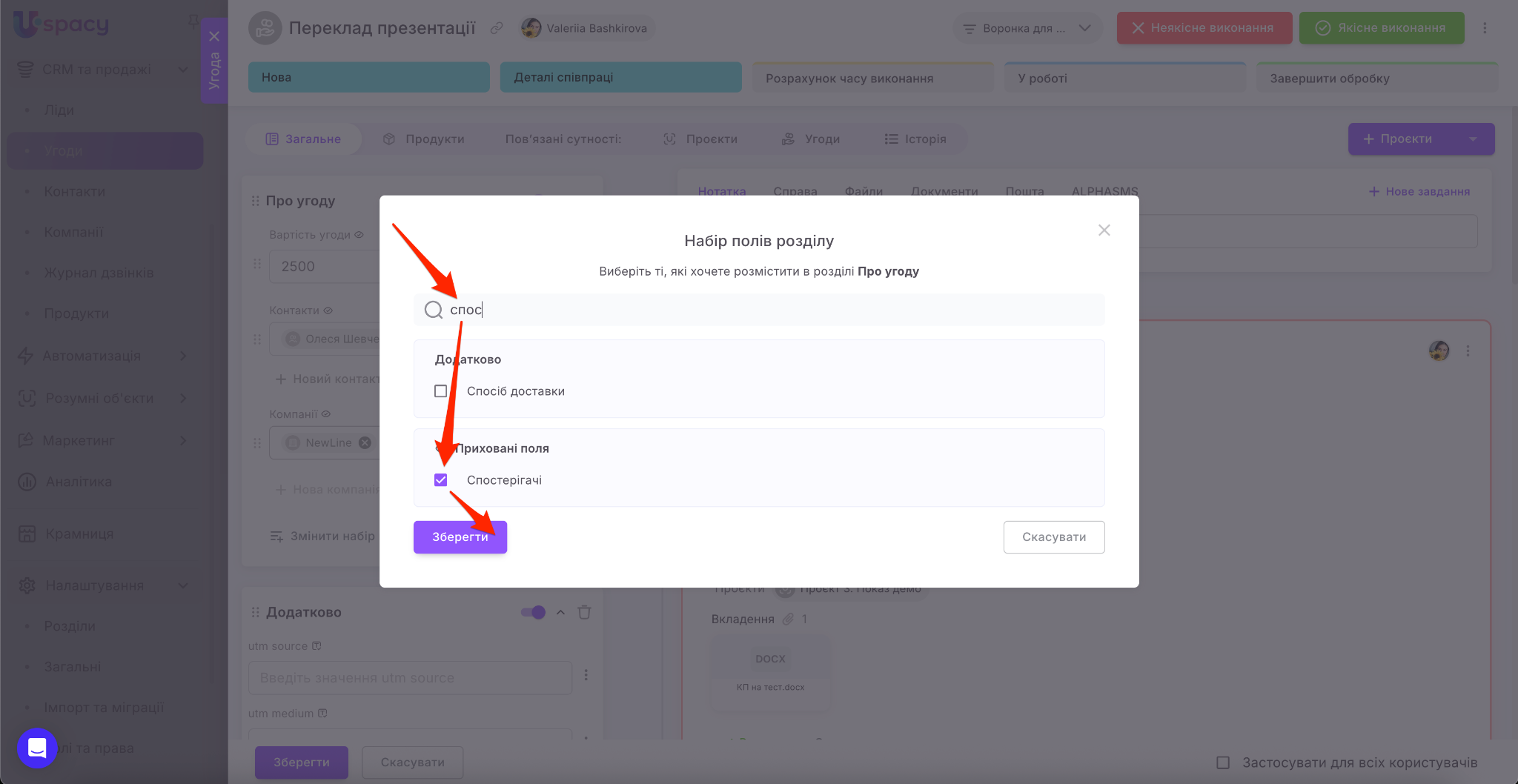Copy the deal link icon

497,28
